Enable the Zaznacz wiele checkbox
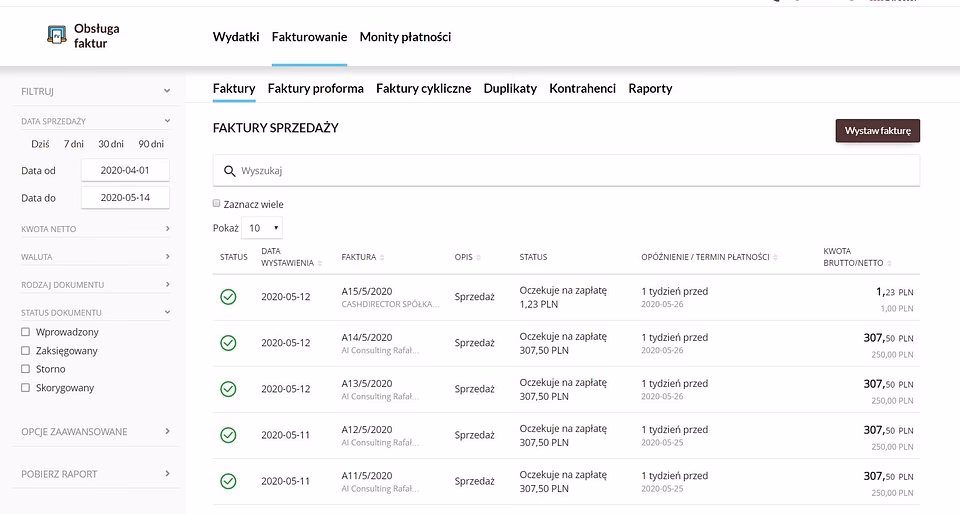This screenshot has width=960, height=514. 217,203
